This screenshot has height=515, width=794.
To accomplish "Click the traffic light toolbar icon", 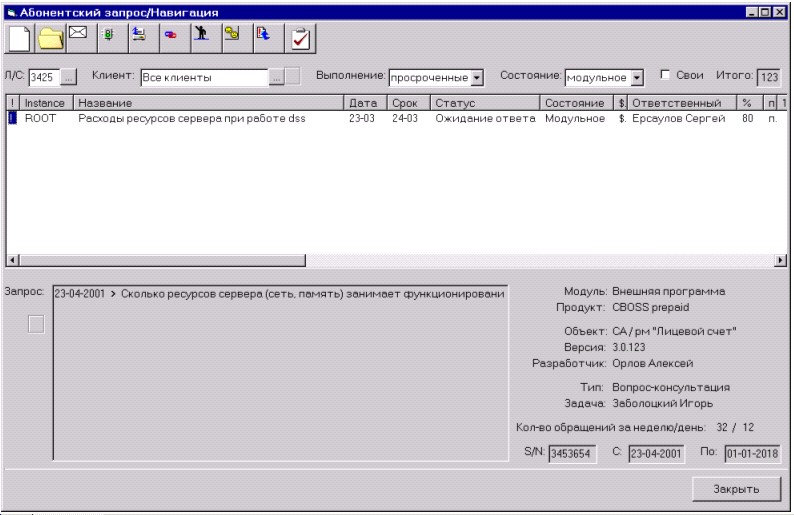I will tap(112, 38).
